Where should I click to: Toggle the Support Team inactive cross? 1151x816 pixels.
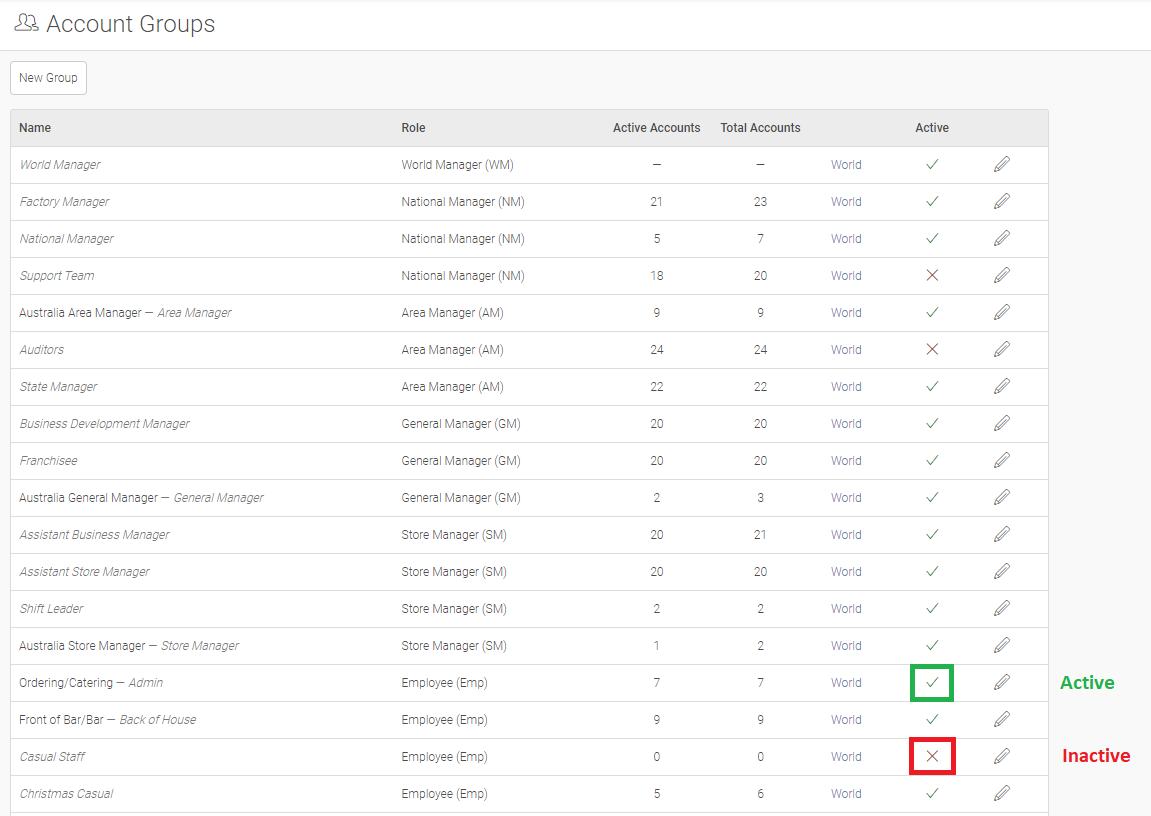(932, 275)
